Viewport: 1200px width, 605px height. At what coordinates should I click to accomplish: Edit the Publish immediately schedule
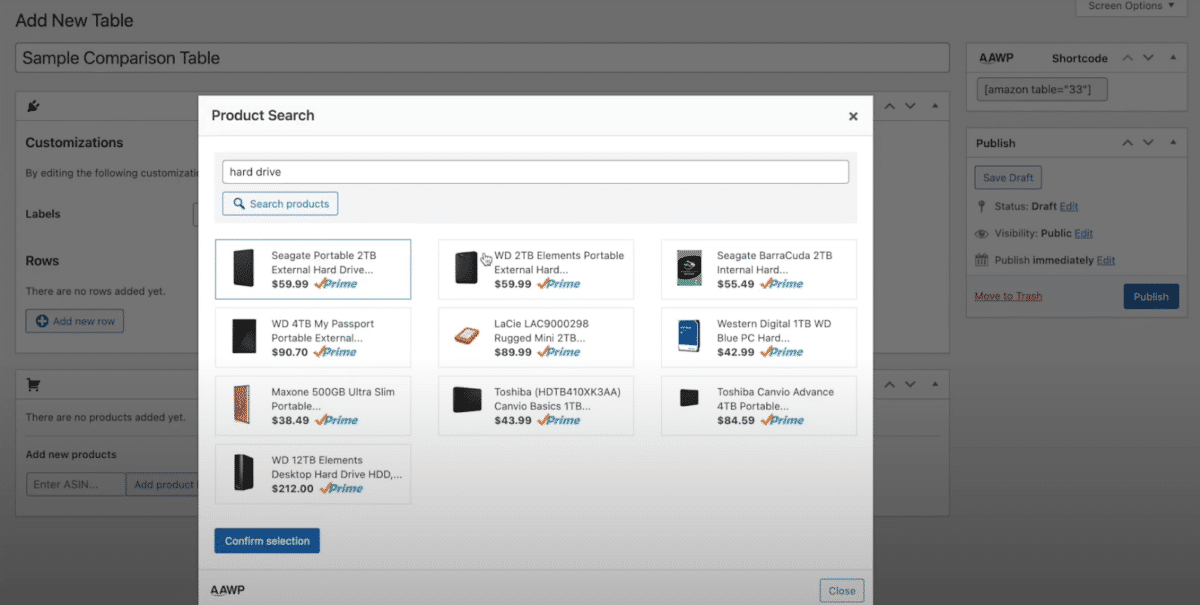[x=1105, y=260]
